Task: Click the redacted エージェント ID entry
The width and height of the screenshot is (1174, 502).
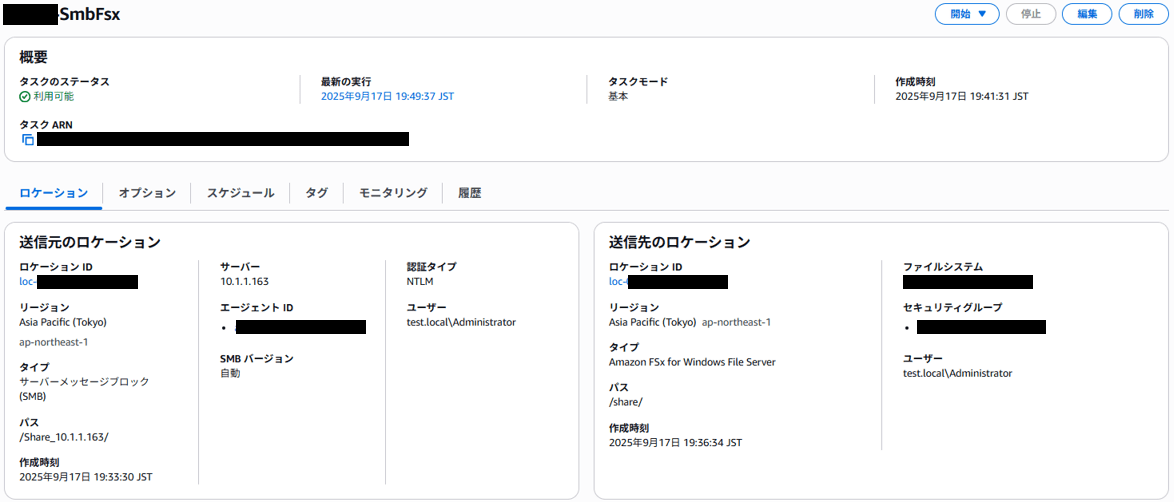Action: click(300, 327)
